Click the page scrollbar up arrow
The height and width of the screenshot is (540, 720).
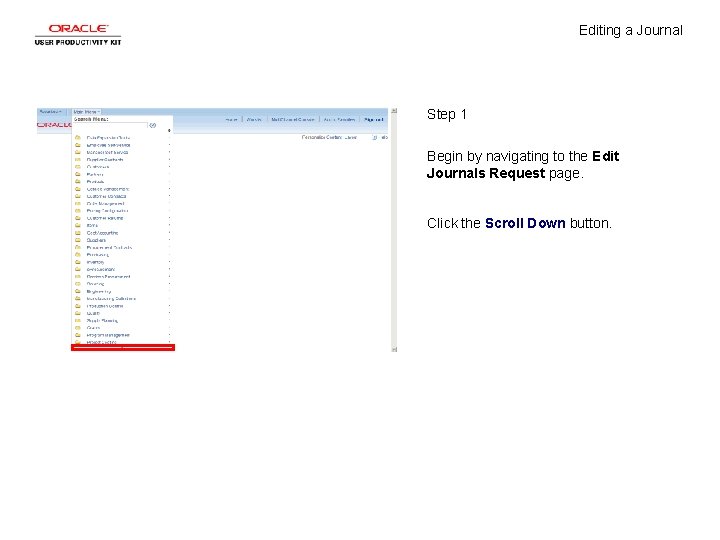point(394,111)
